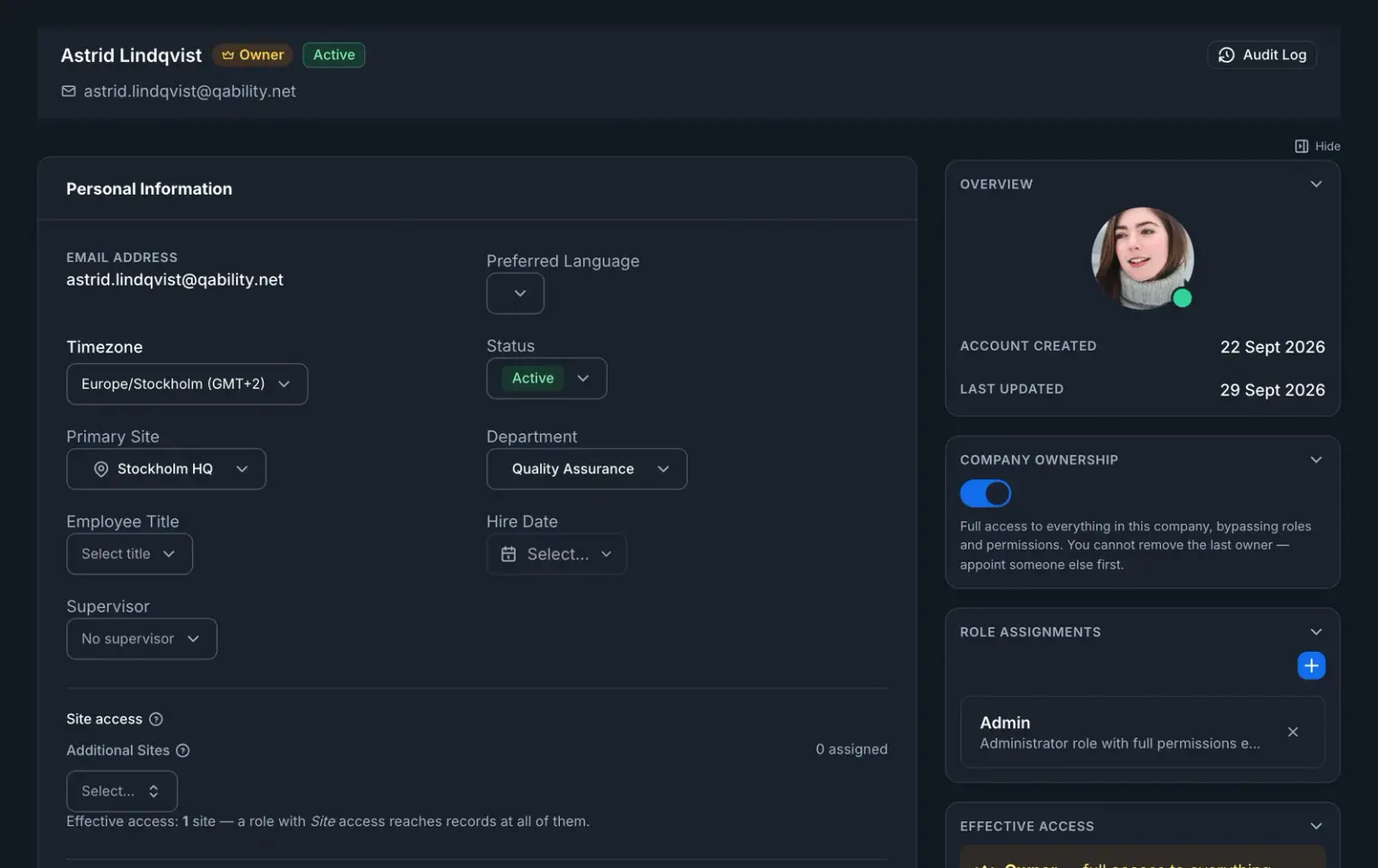Remove the Admin role

click(x=1293, y=732)
